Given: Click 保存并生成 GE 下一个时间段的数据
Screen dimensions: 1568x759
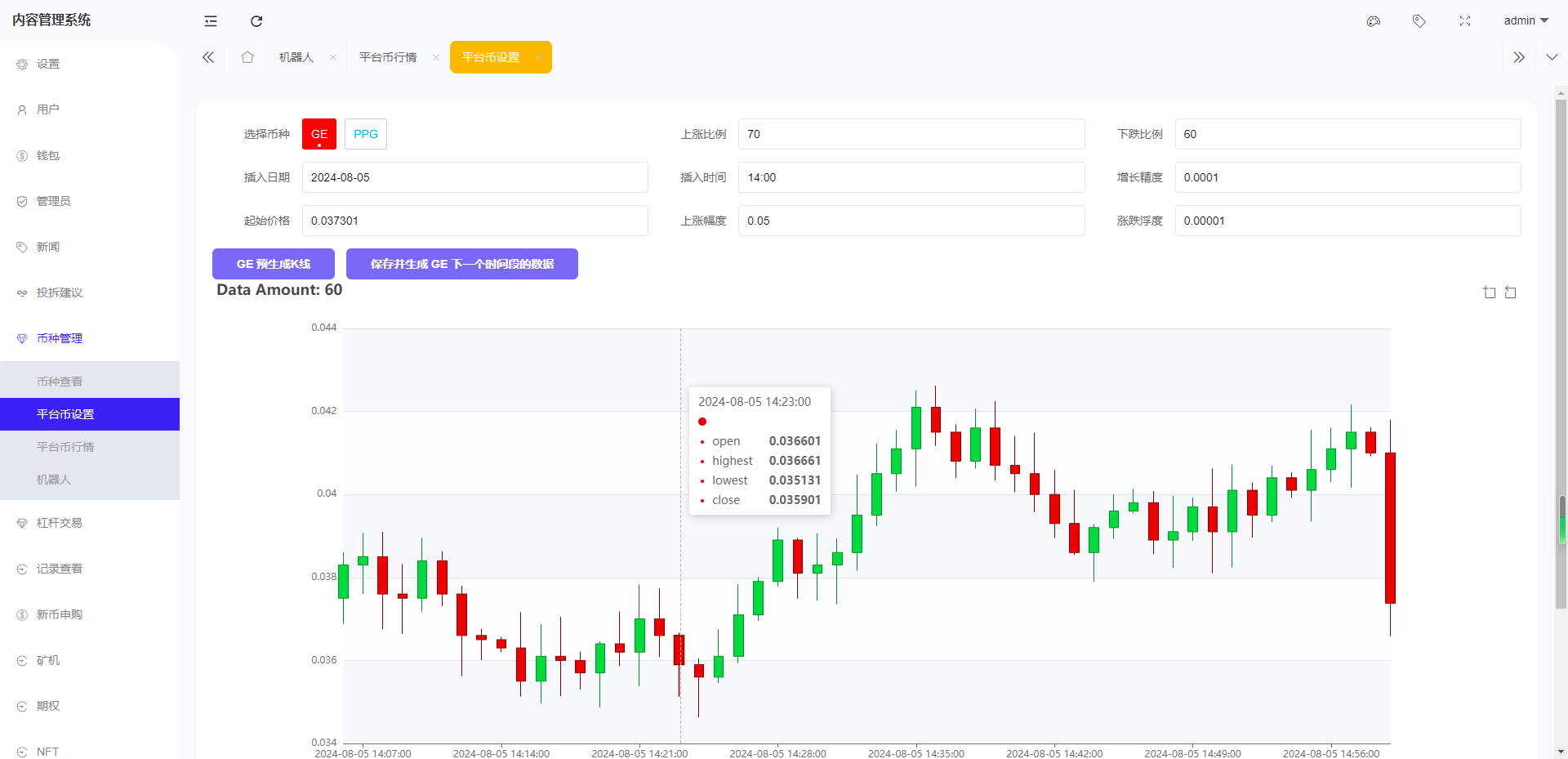Looking at the screenshot, I should click(x=461, y=264).
